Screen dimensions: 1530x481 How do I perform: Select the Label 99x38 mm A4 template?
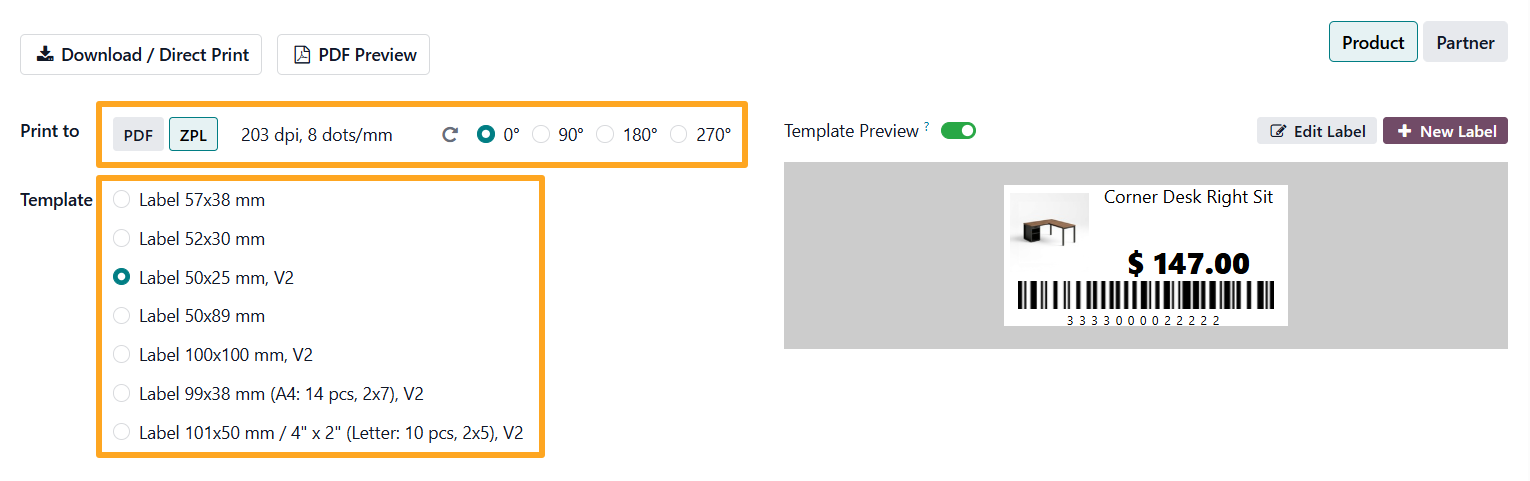(x=122, y=394)
